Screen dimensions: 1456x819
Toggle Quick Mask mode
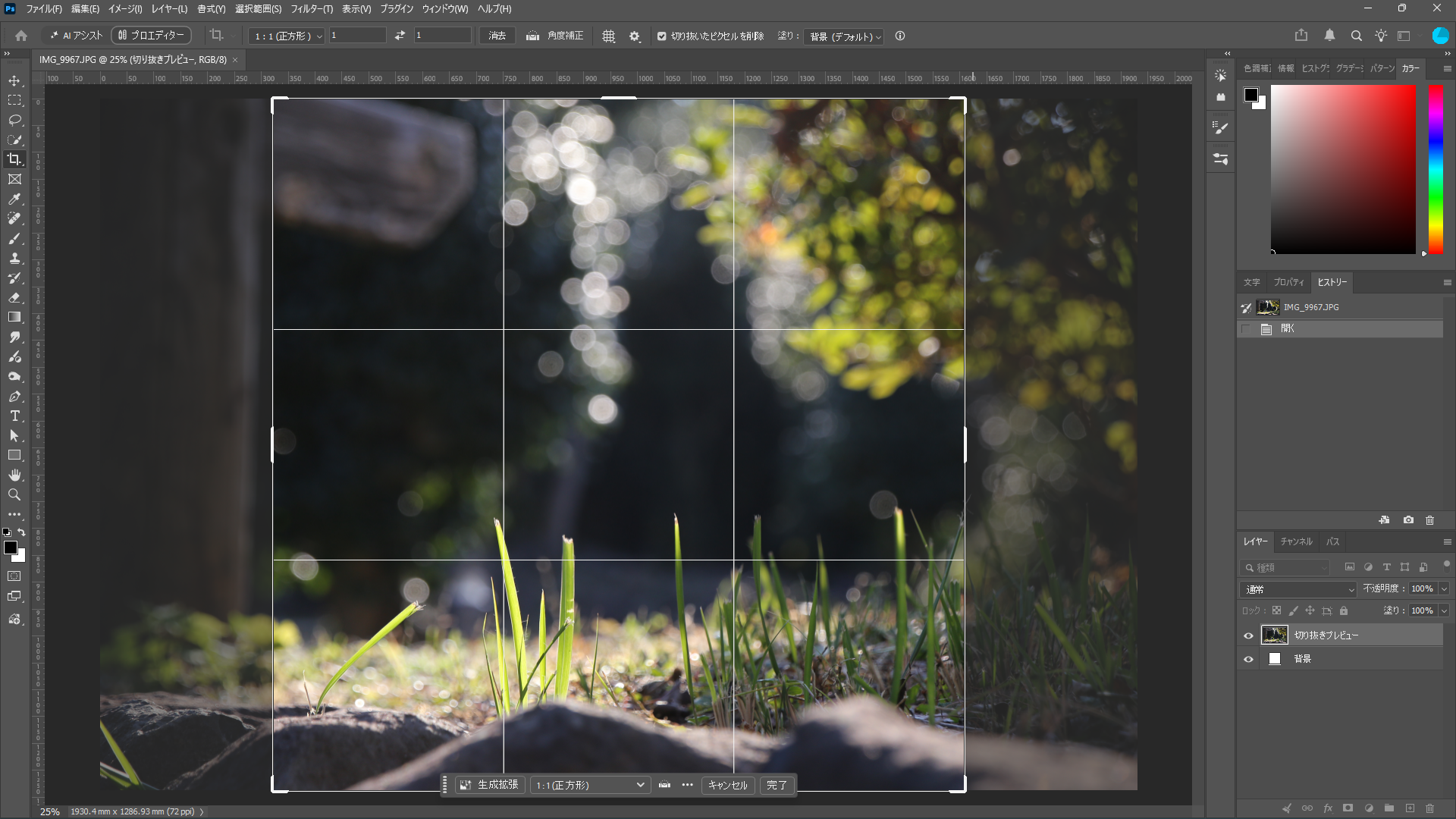pos(14,576)
